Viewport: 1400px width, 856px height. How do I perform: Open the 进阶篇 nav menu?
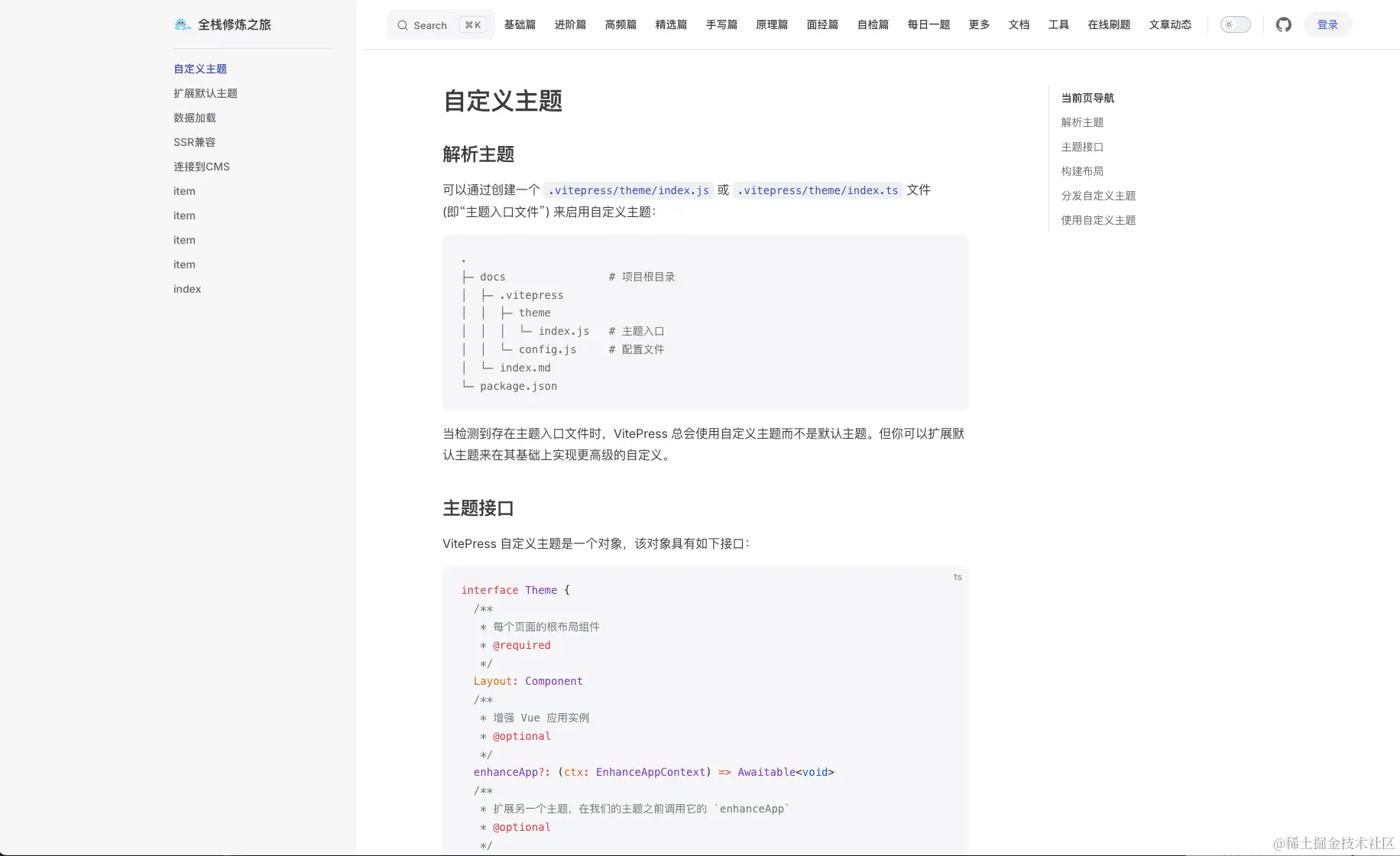(x=570, y=24)
